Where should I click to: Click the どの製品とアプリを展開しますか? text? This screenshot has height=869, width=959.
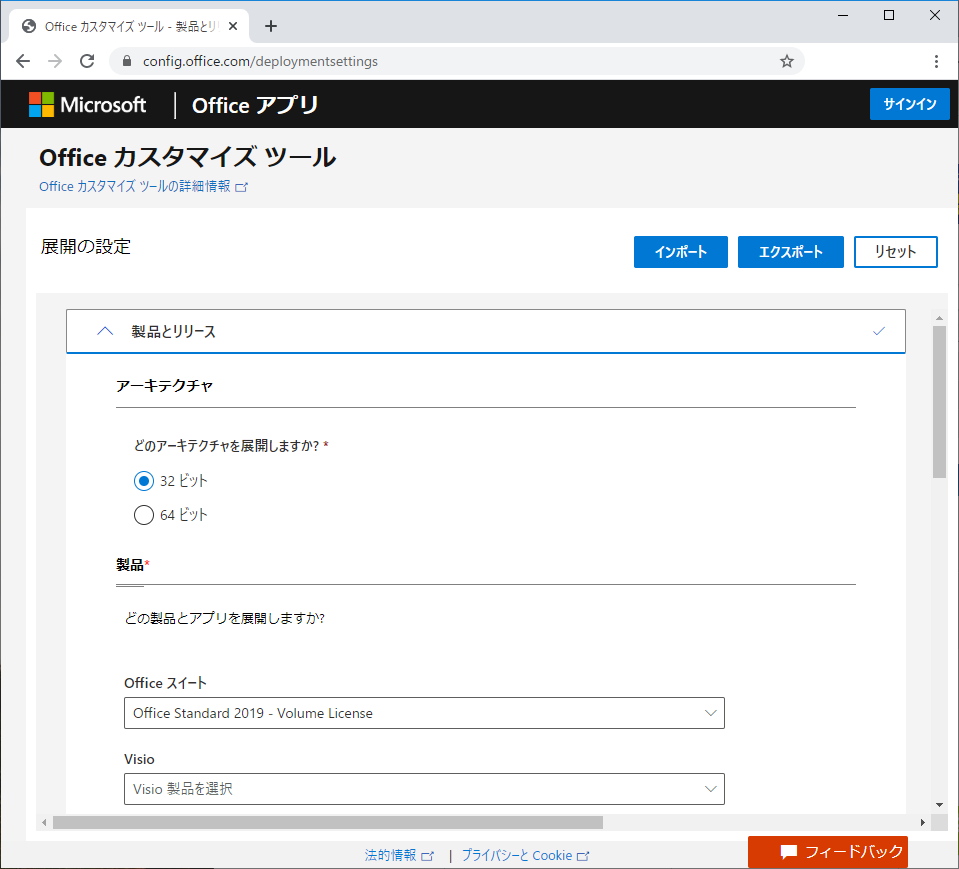pyautogui.click(x=224, y=618)
